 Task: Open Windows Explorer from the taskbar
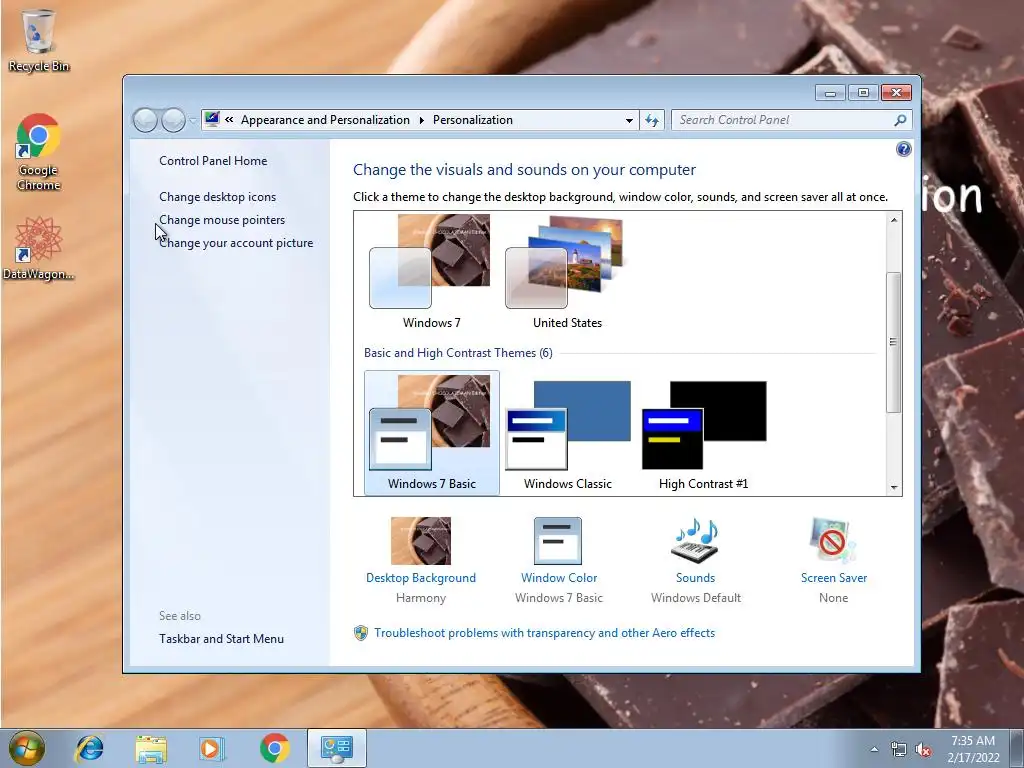[x=151, y=748]
